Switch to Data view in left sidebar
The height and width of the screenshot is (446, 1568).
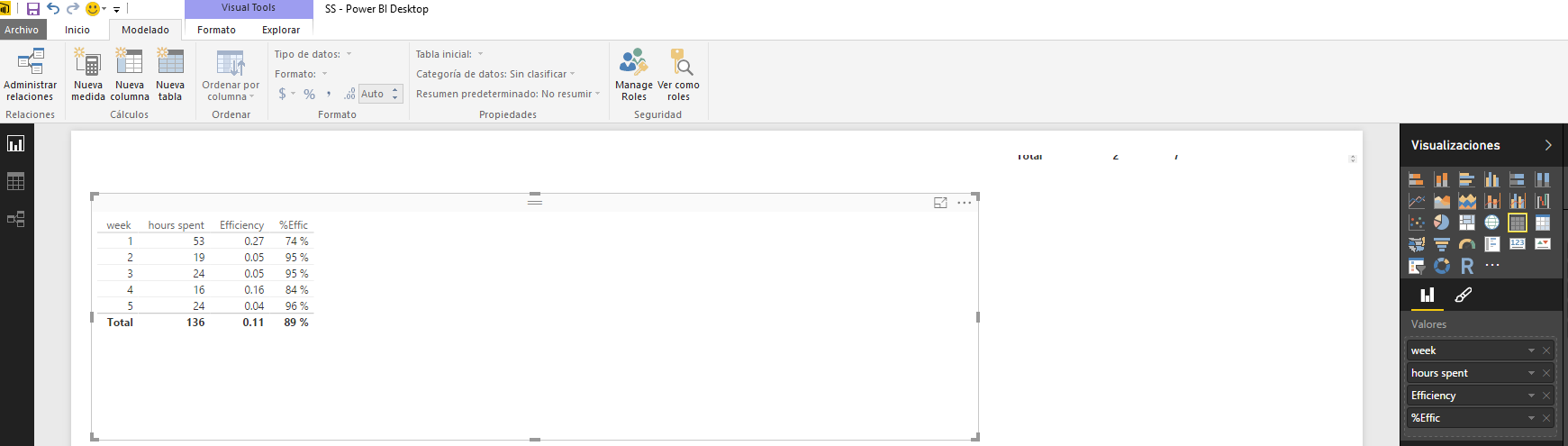16,182
